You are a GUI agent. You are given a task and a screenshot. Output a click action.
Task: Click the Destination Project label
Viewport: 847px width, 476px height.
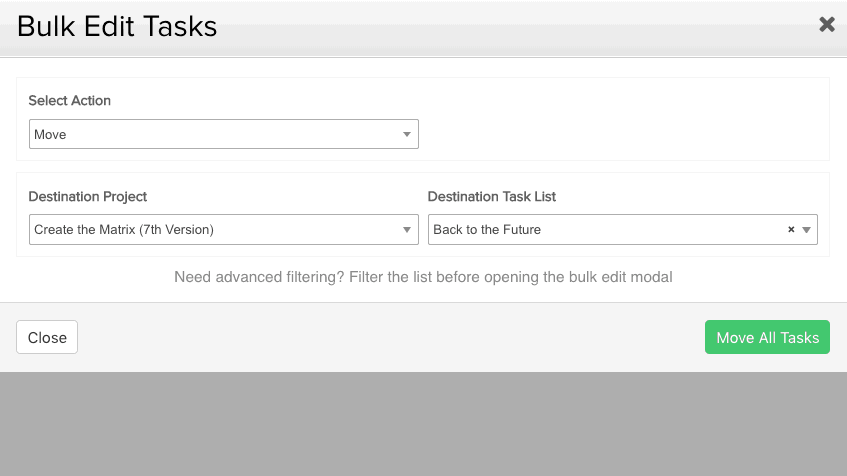tap(88, 197)
